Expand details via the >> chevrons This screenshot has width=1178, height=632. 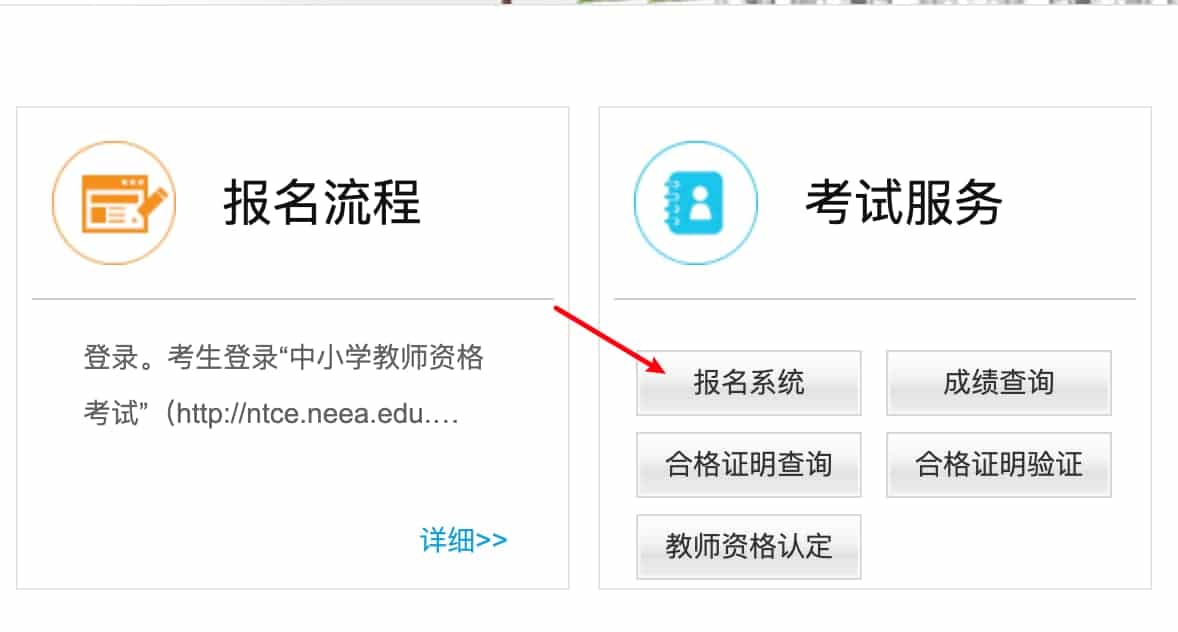tap(491, 541)
